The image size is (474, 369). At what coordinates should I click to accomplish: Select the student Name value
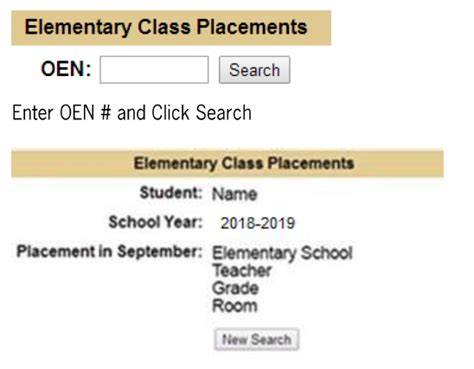pos(235,194)
